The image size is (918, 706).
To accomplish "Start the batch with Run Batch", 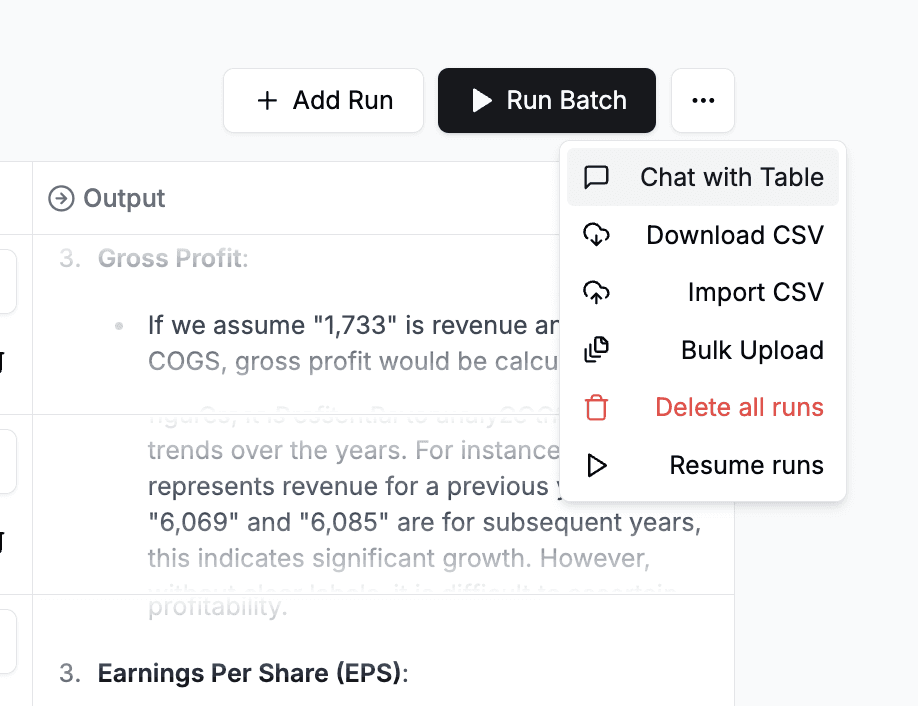I will [x=547, y=100].
